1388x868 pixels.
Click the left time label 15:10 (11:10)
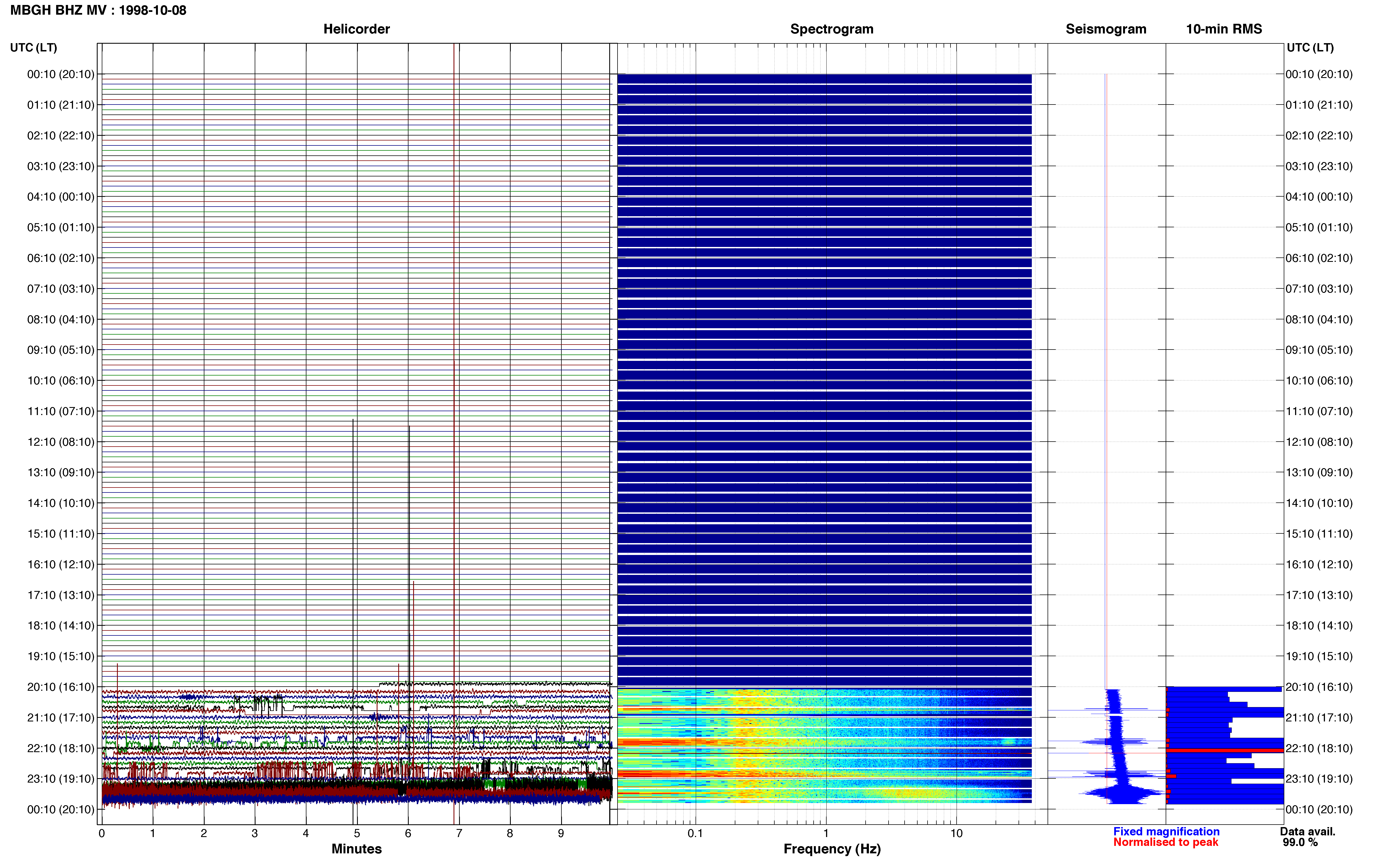tap(61, 534)
